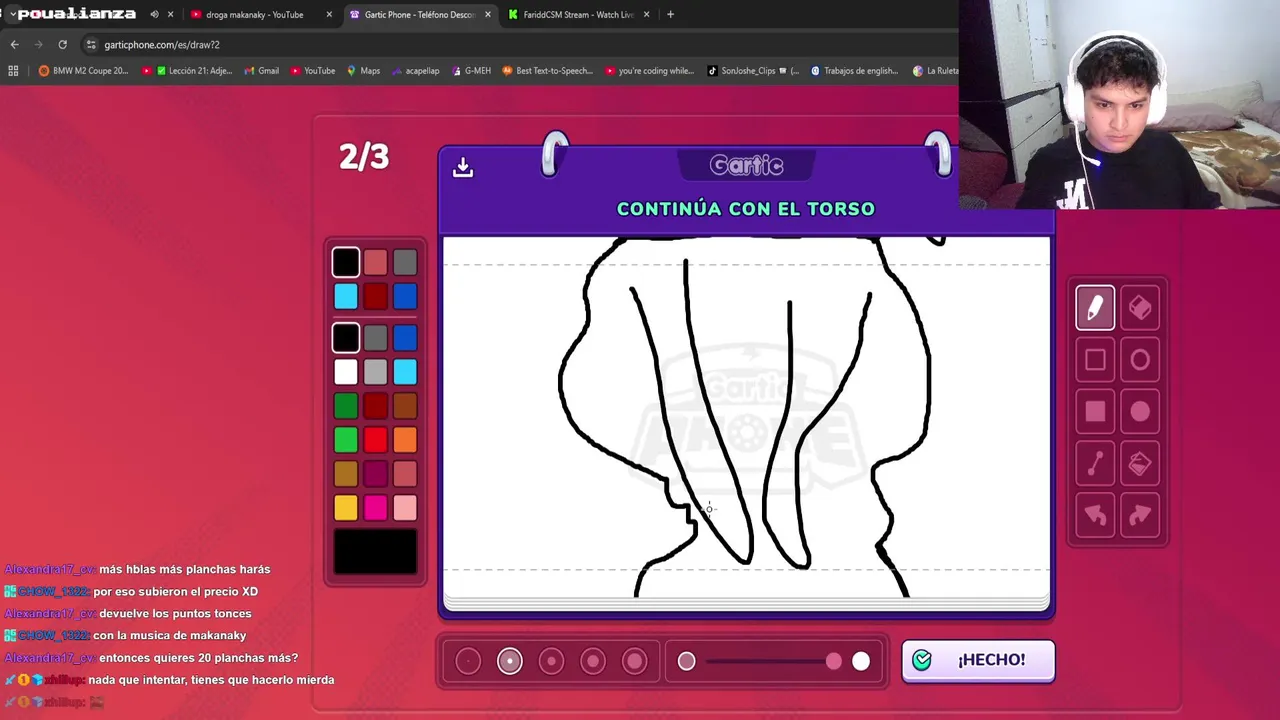Select the paint bucket fill tool
This screenshot has width=1280, height=720.
pos(1140,464)
